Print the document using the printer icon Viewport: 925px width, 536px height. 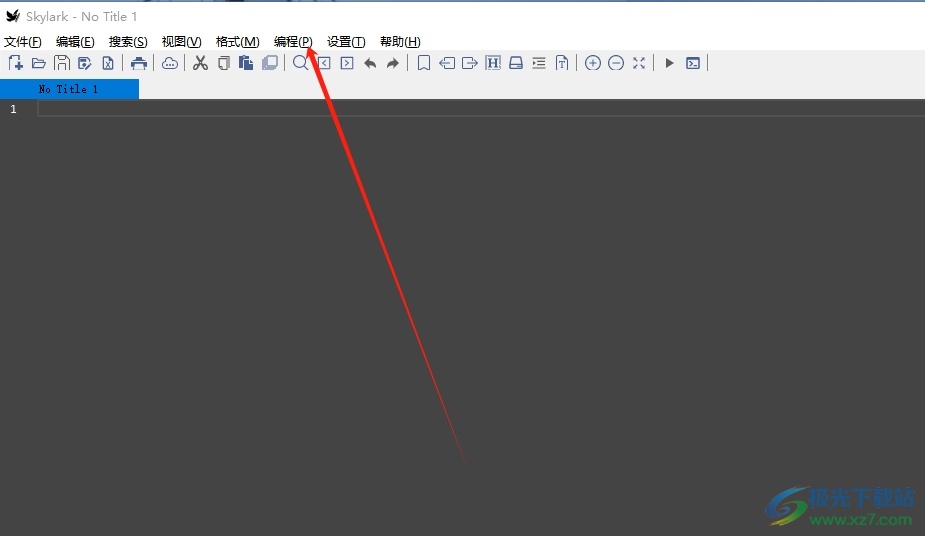point(139,63)
